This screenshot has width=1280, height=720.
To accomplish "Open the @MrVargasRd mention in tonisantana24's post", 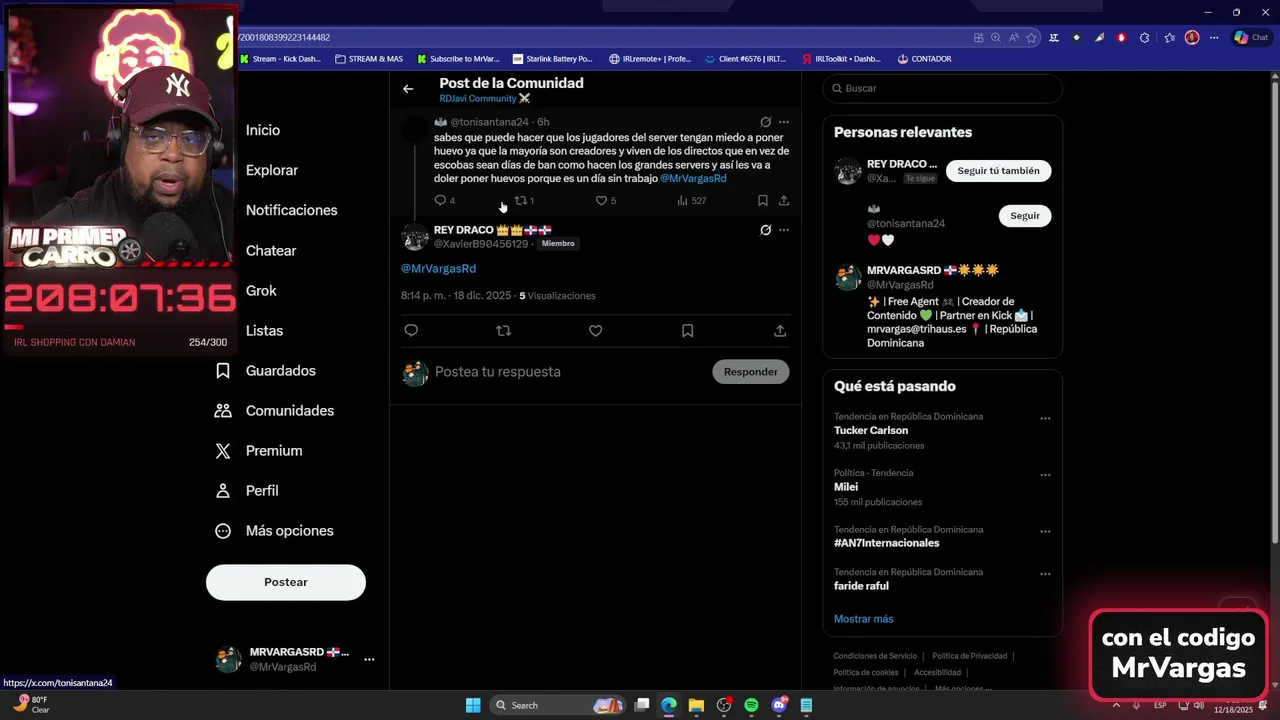I will 693,178.
